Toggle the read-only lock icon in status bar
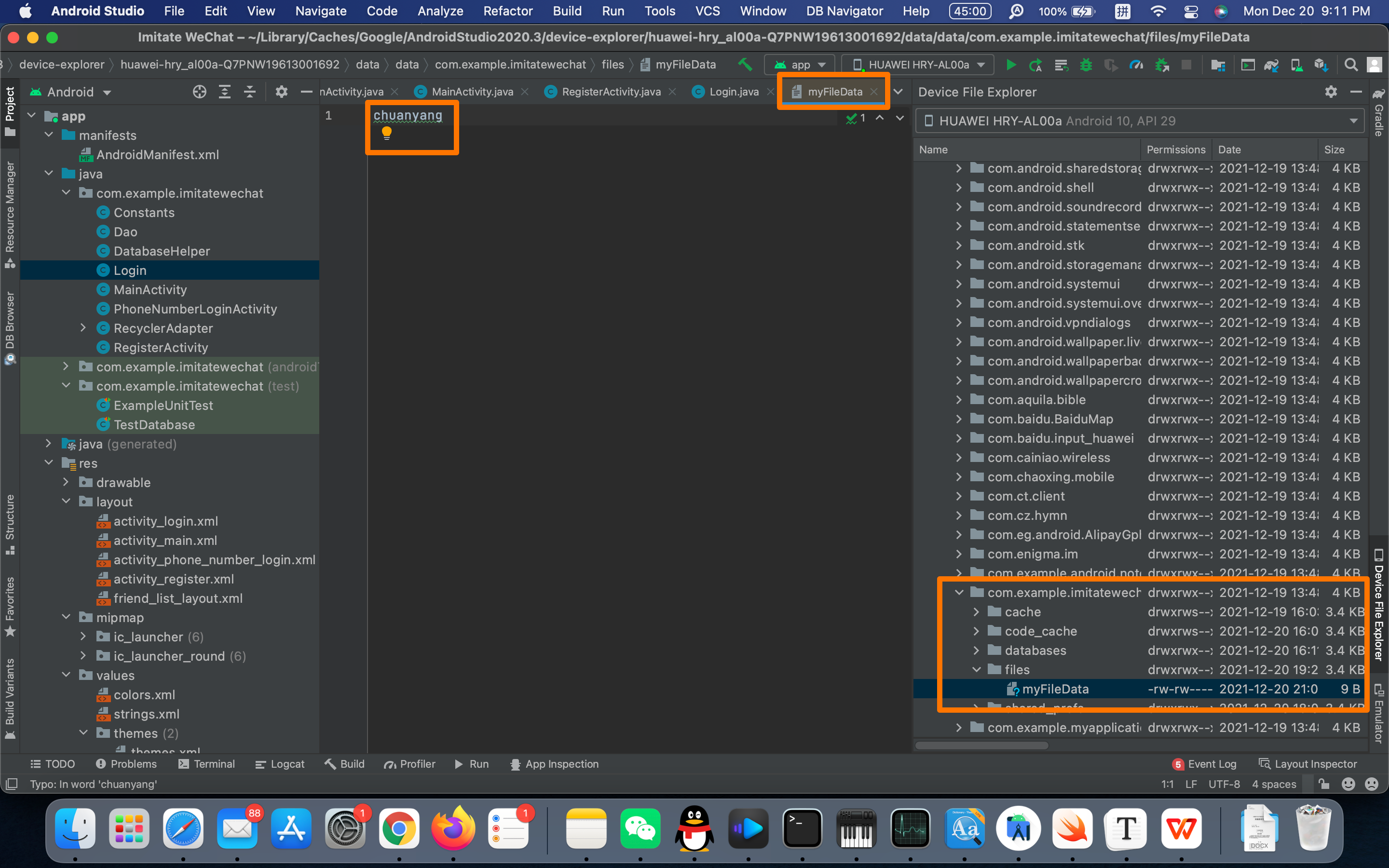This screenshot has width=1389, height=868. [x=1323, y=784]
